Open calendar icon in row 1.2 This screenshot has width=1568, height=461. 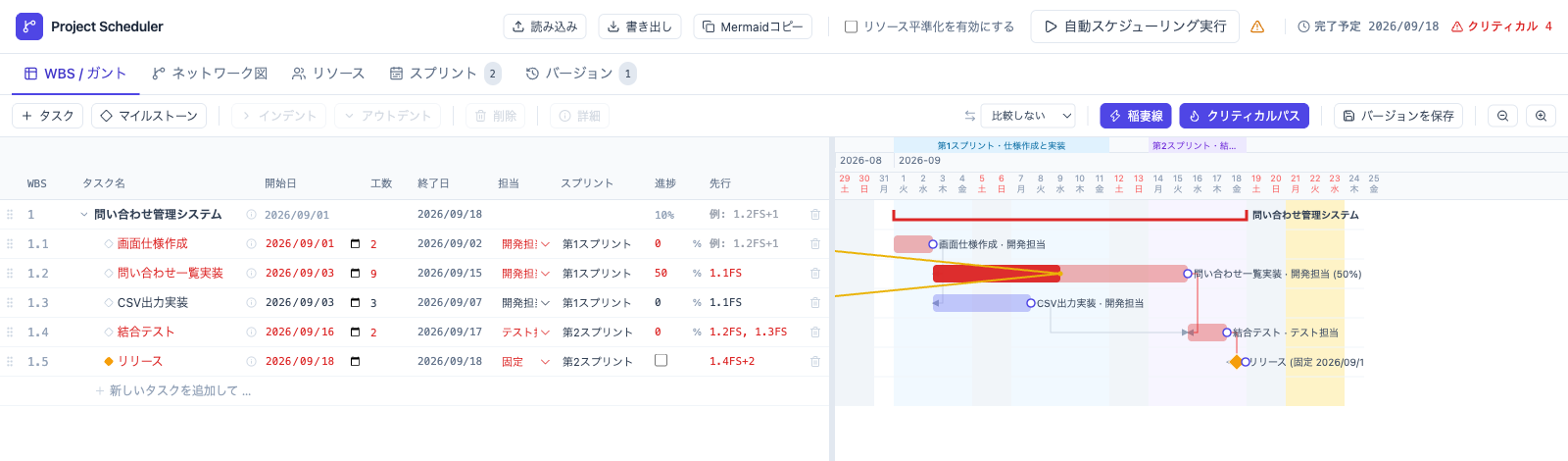tap(355, 274)
